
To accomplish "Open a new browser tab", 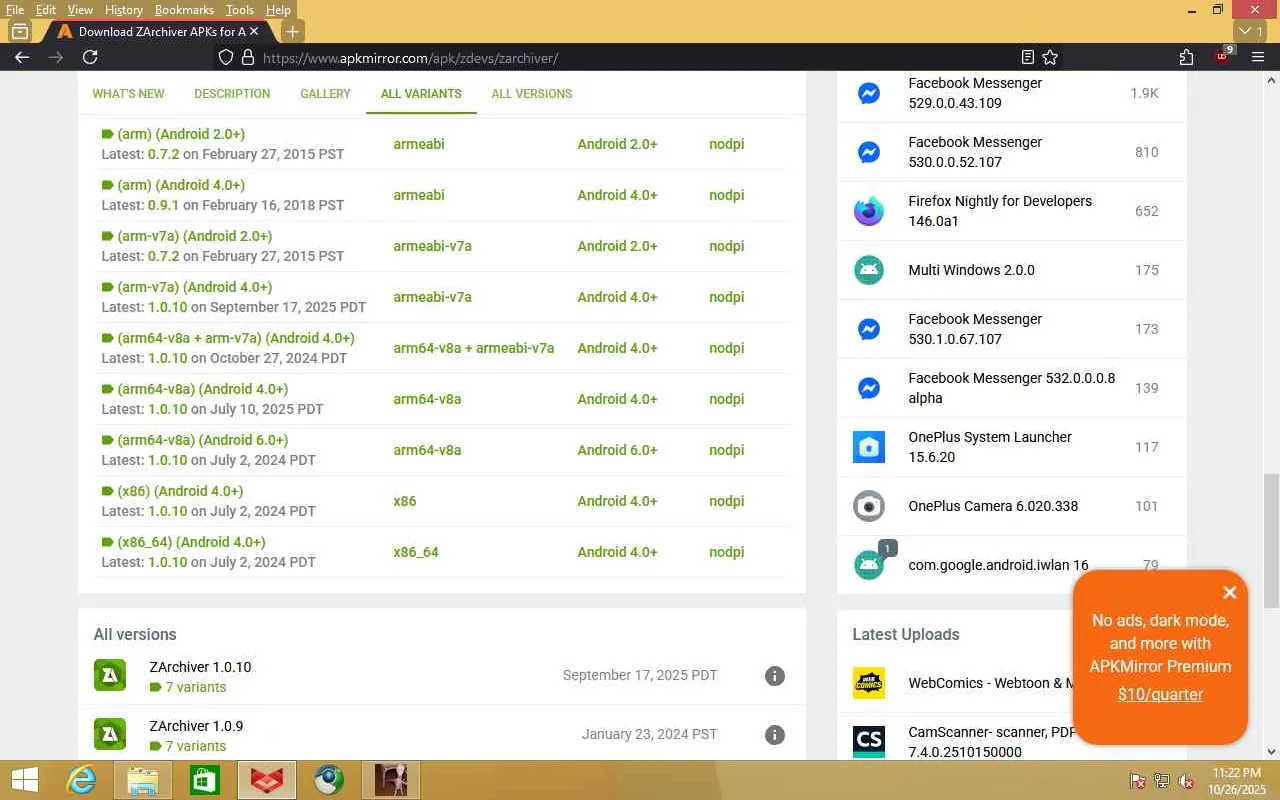I will tap(292, 31).
